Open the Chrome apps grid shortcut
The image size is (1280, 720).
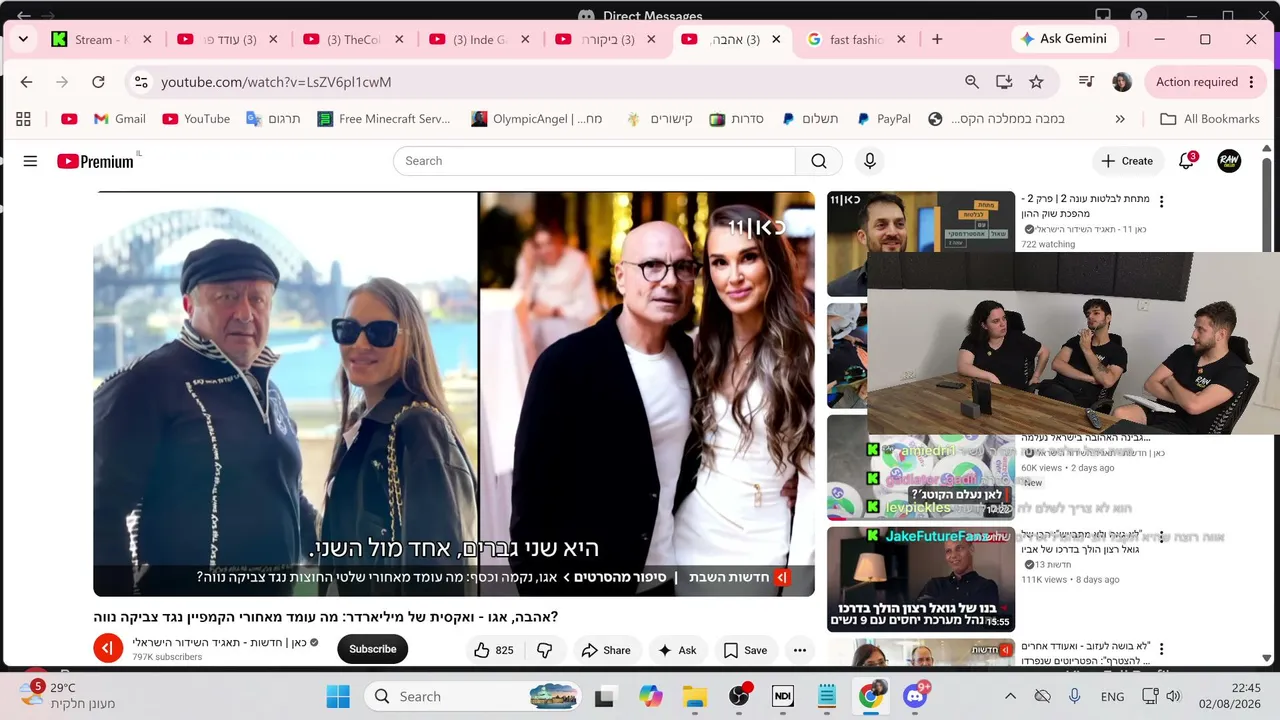click(x=23, y=119)
